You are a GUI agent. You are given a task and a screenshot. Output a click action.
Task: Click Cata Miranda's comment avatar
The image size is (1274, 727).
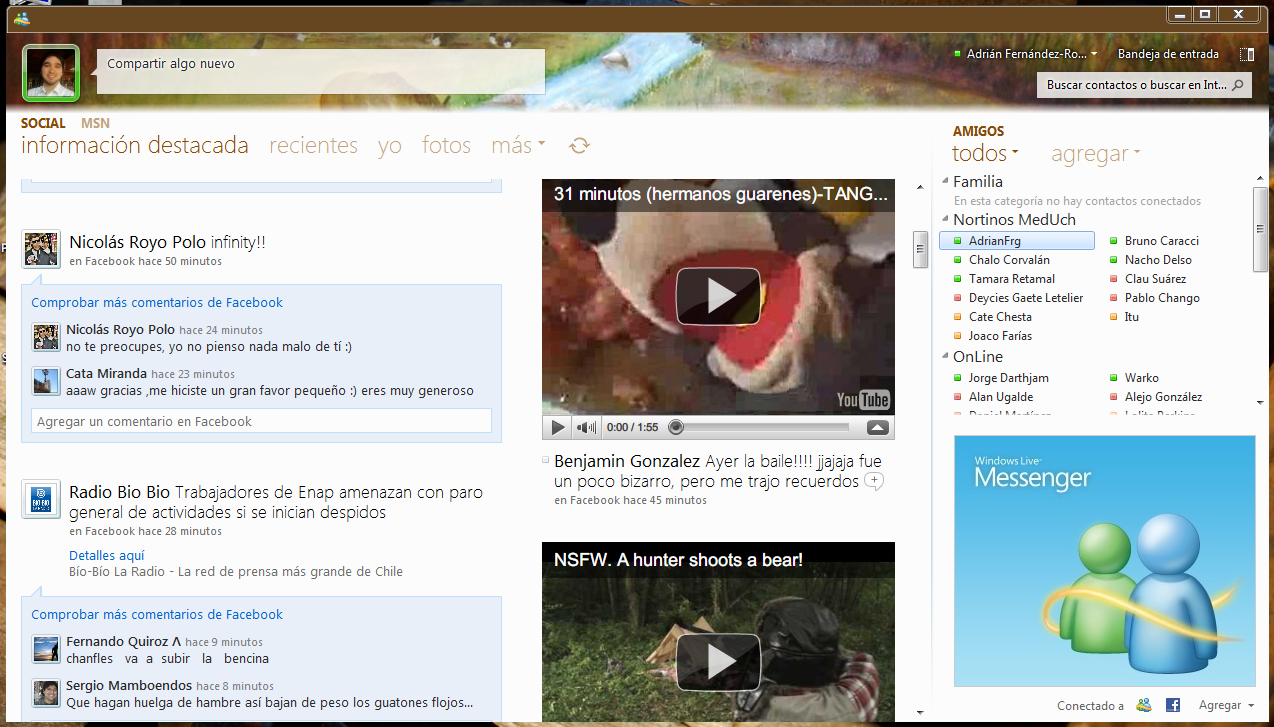(x=46, y=381)
